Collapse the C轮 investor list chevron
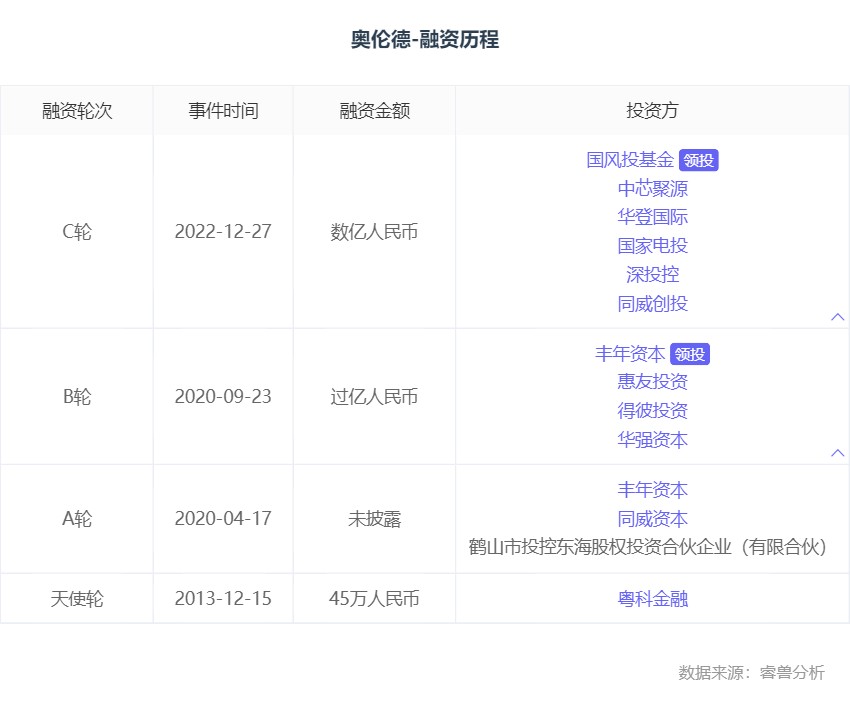The width and height of the screenshot is (850, 715). [838, 317]
